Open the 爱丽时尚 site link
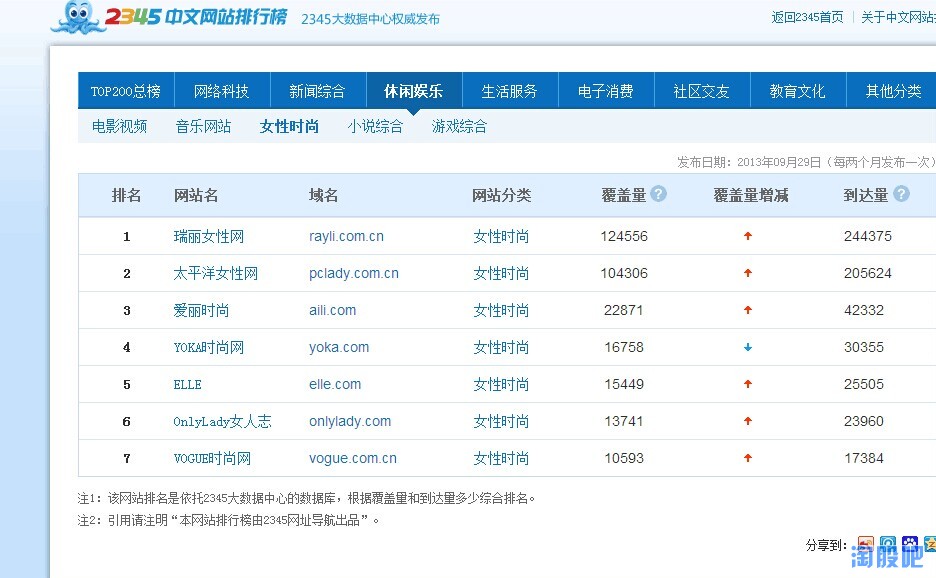 tap(201, 310)
